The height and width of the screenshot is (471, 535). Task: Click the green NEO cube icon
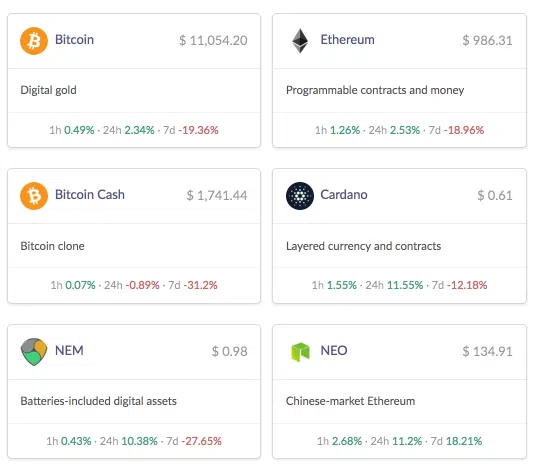coord(300,352)
